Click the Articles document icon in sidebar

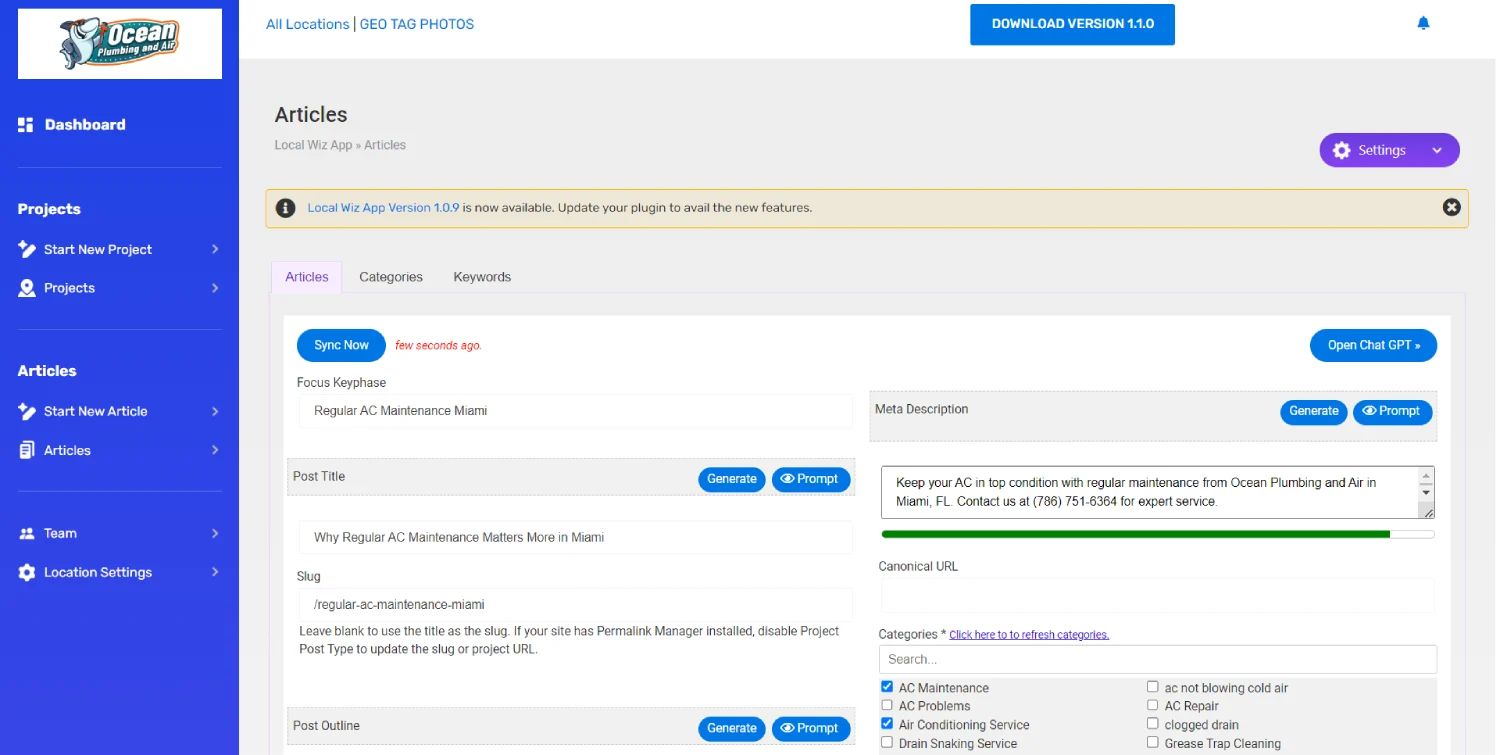27,450
